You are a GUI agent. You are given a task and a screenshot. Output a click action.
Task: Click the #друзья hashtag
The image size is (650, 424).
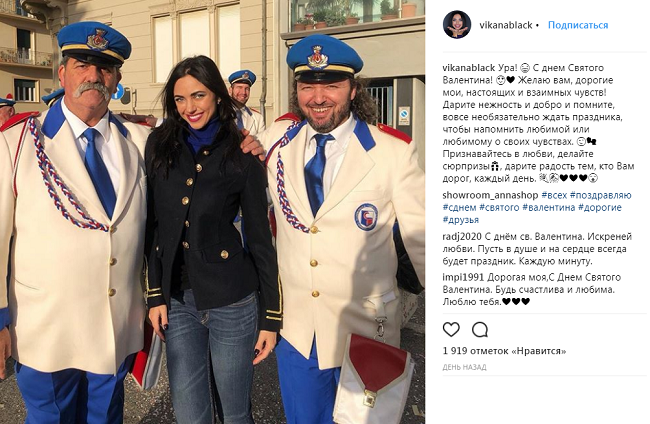coord(461,220)
